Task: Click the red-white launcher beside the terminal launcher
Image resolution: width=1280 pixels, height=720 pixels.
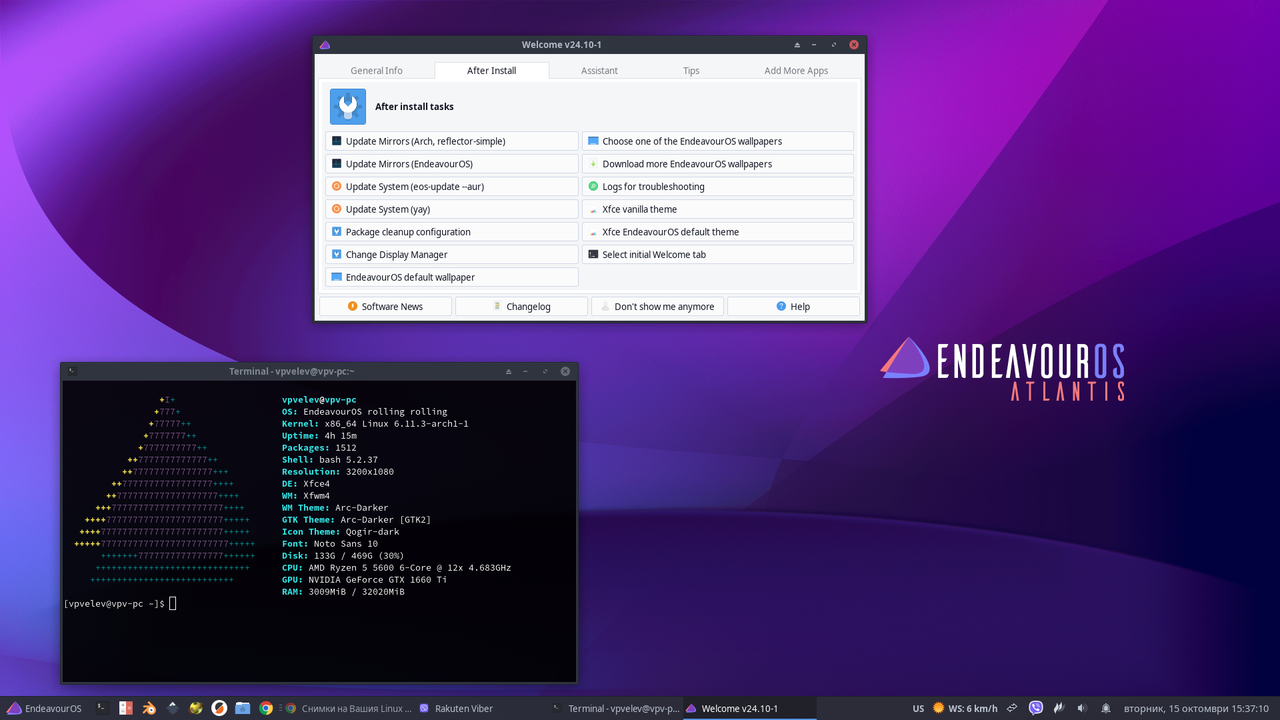Action: coord(125,708)
